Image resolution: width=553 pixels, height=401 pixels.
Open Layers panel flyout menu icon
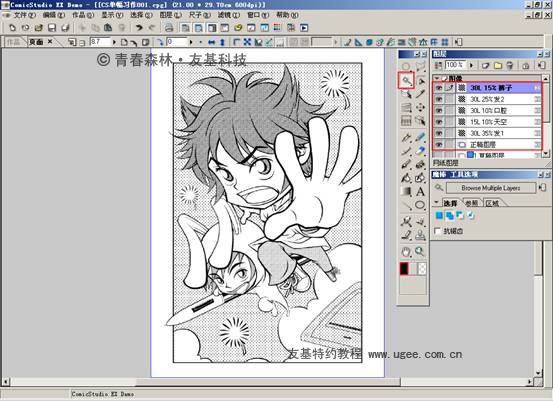(541, 65)
